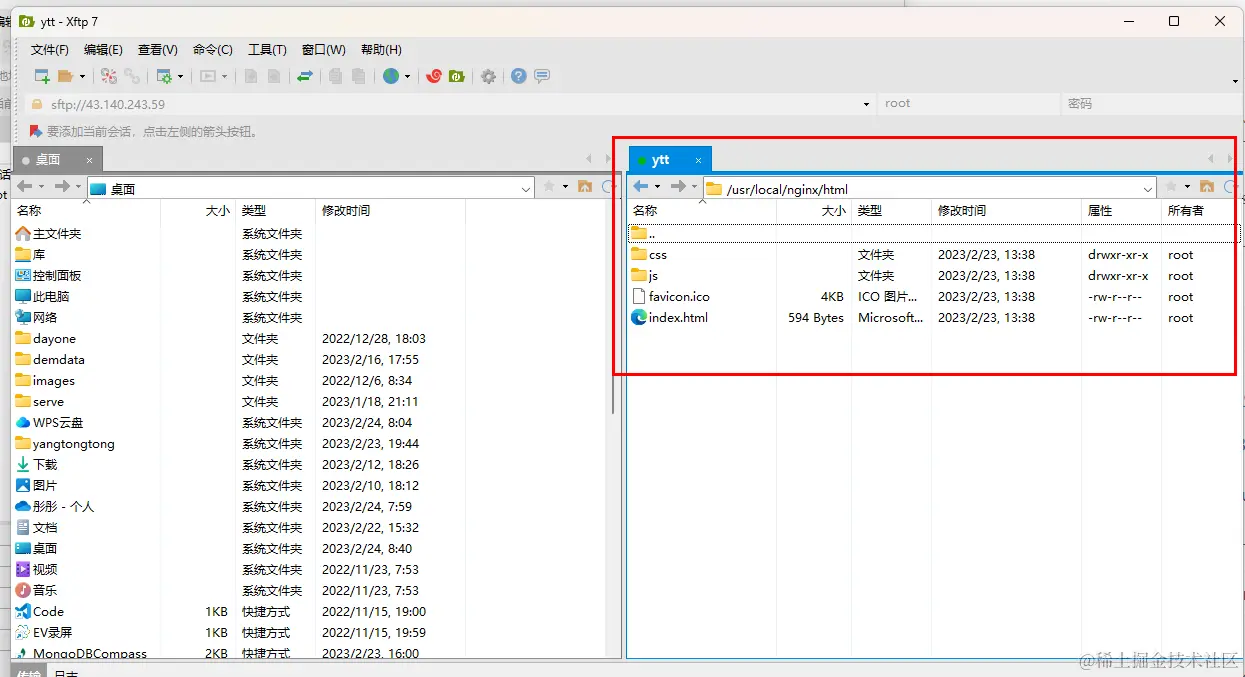The width and height of the screenshot is (1245, 677).
Task: Open remote pane favorites star dropdown arrow
Action: [x=1187, y=187]
